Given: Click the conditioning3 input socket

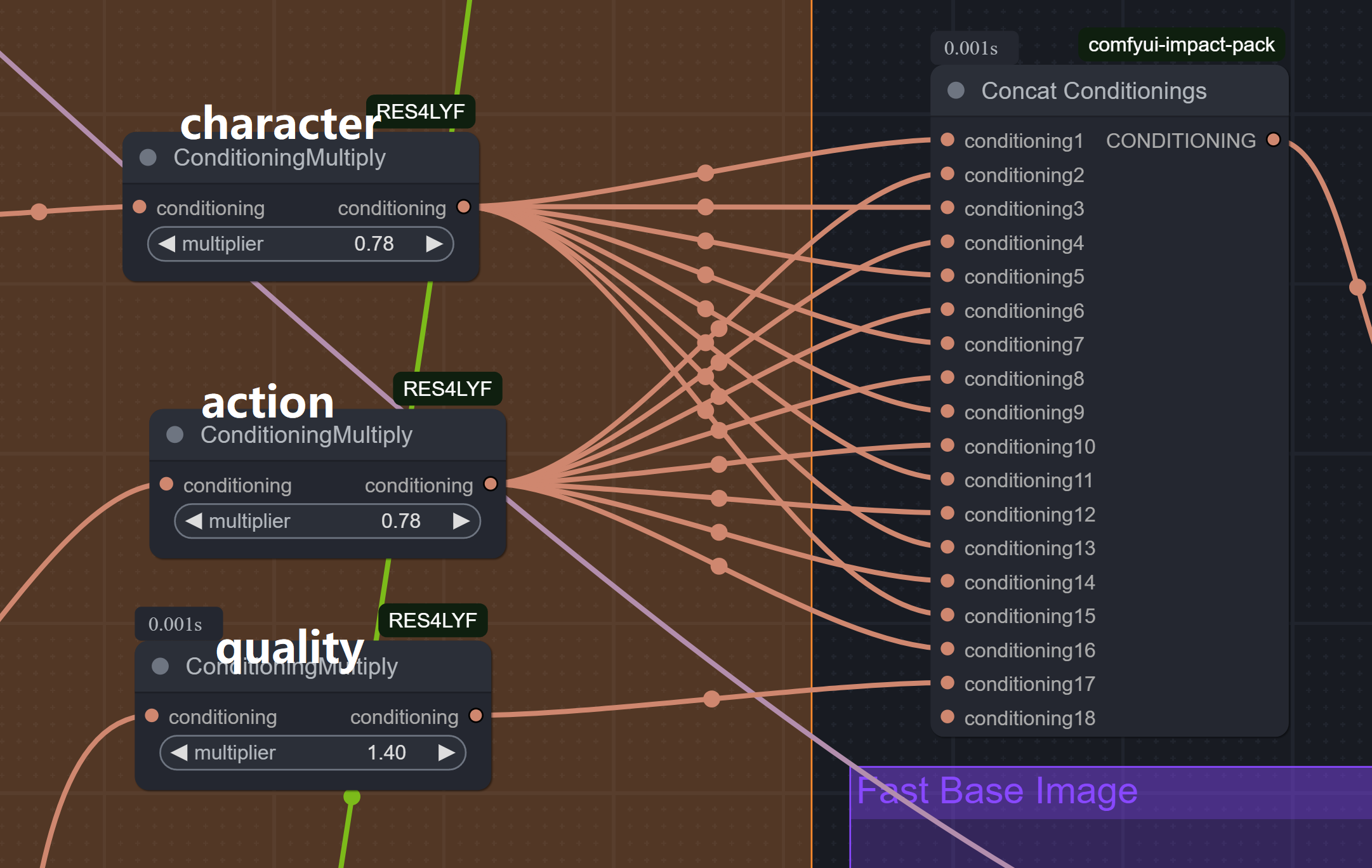Looking at the screenshot, I should pyautogui.click(x=947, y=207).
